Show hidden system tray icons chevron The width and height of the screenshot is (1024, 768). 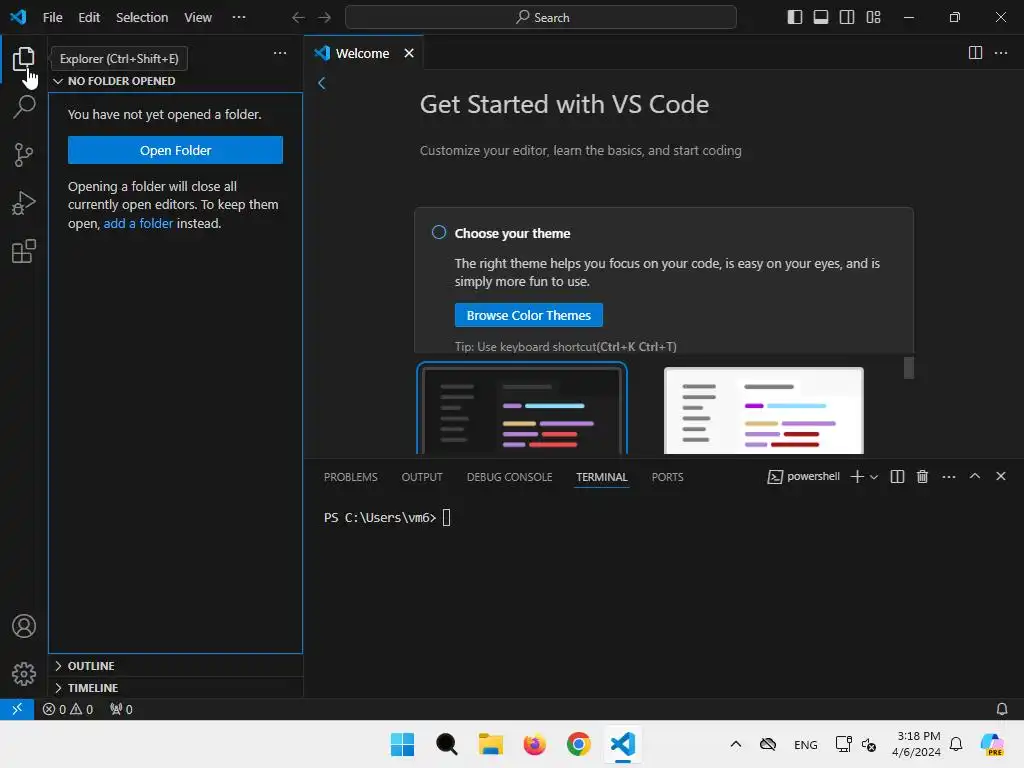tap(735, 744)
